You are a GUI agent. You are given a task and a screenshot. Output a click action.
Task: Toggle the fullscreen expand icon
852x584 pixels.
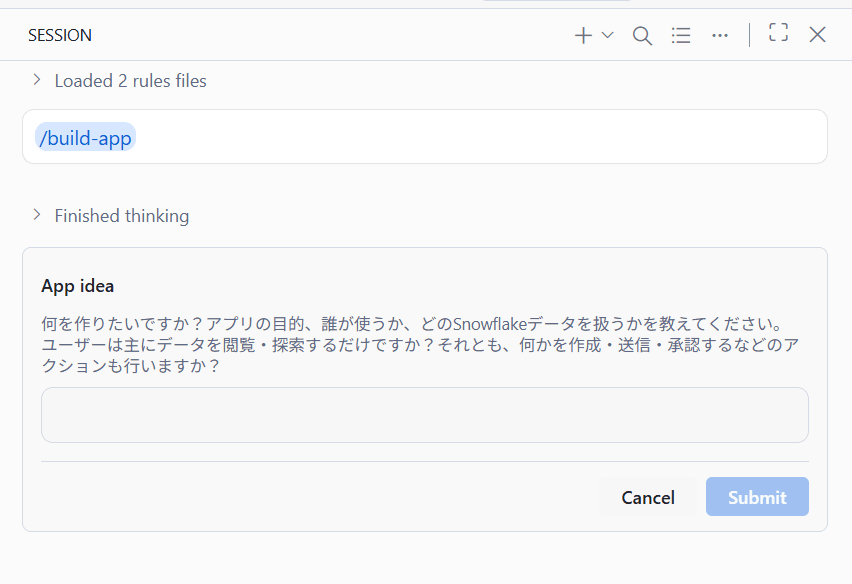point(778,32)
